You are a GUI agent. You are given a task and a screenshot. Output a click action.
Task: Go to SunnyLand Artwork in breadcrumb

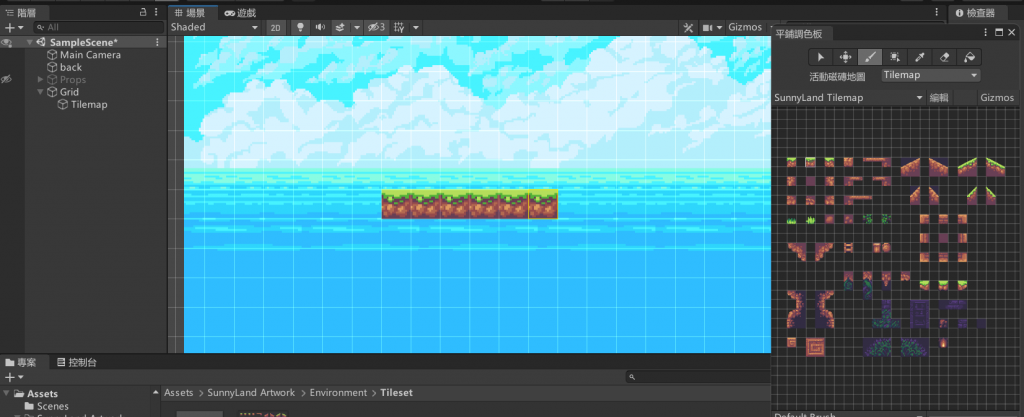(251, 393)
